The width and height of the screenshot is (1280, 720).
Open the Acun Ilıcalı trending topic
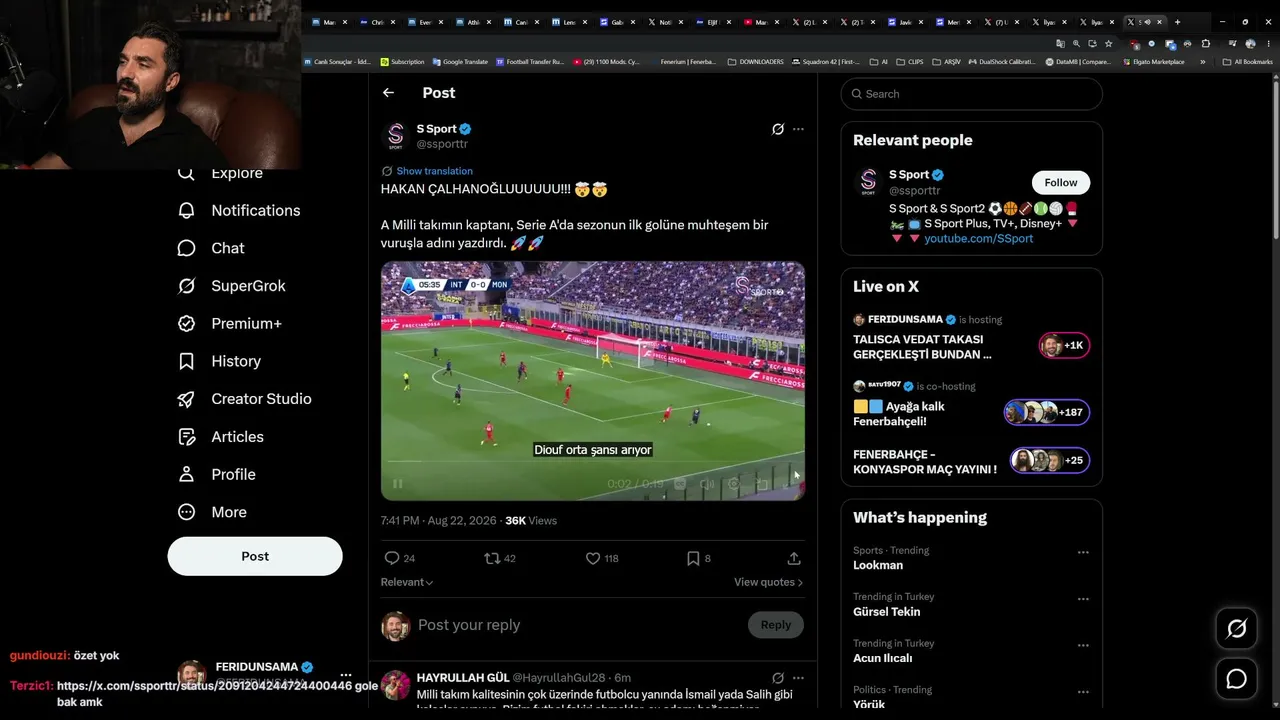coord(882,658)
